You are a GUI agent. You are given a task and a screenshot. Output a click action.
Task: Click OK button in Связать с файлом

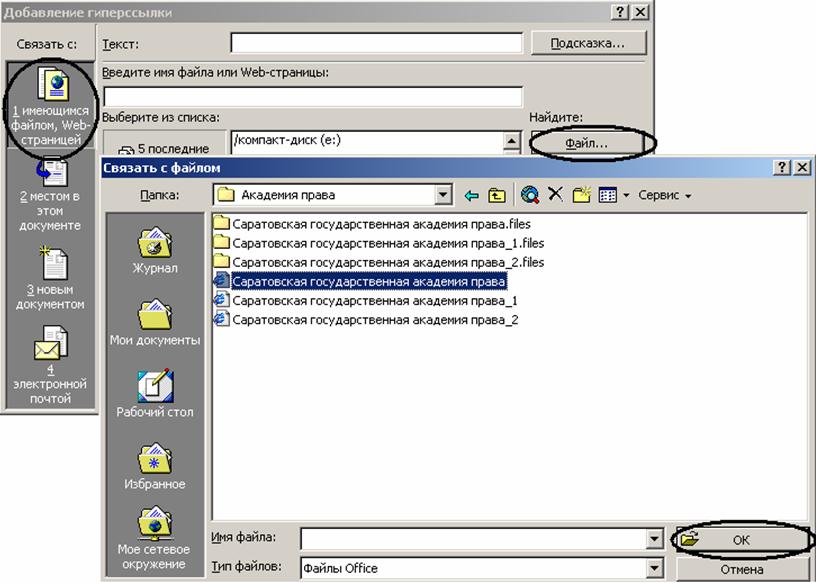tap(741, 540)
